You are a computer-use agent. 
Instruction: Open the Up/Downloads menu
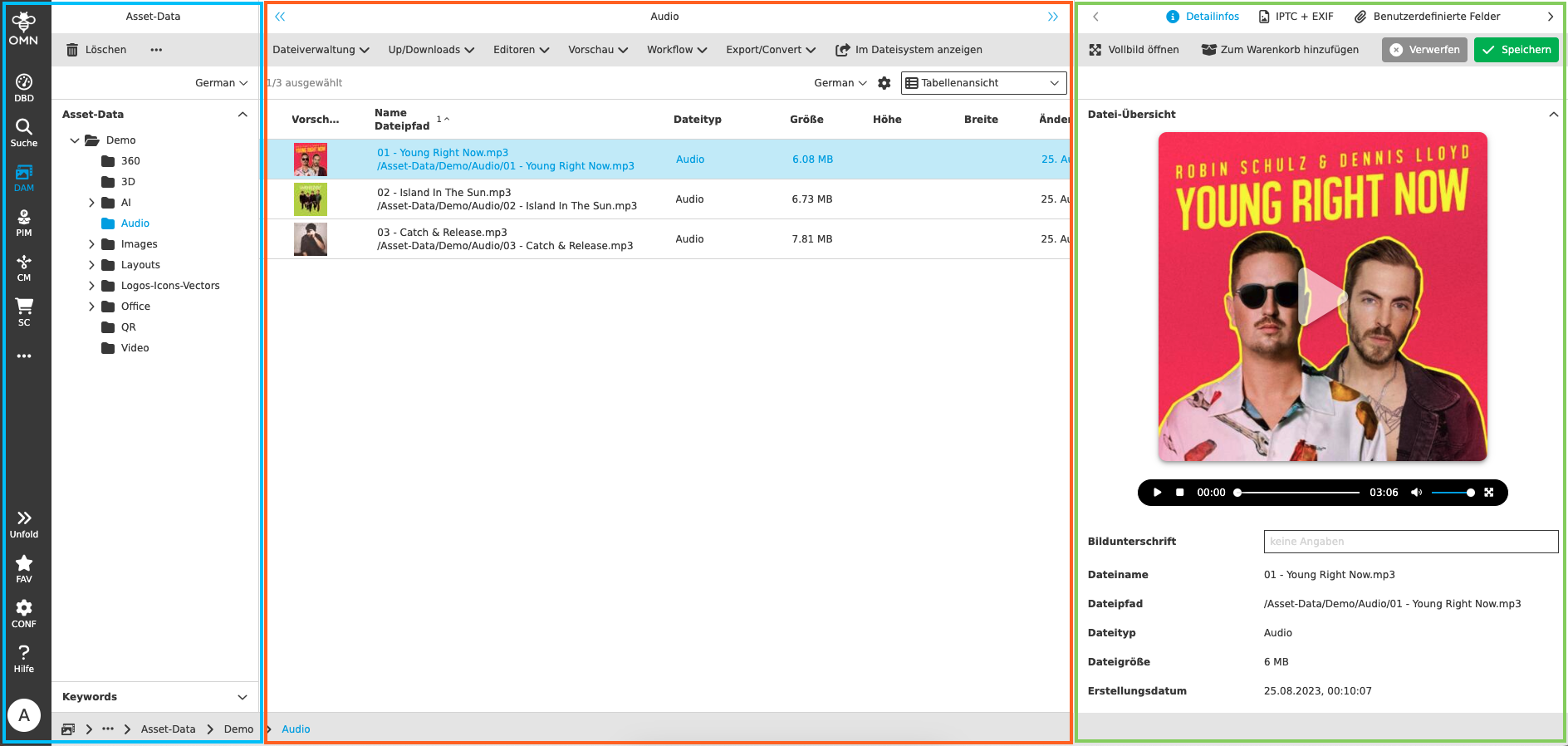click(x=431, y=50)
